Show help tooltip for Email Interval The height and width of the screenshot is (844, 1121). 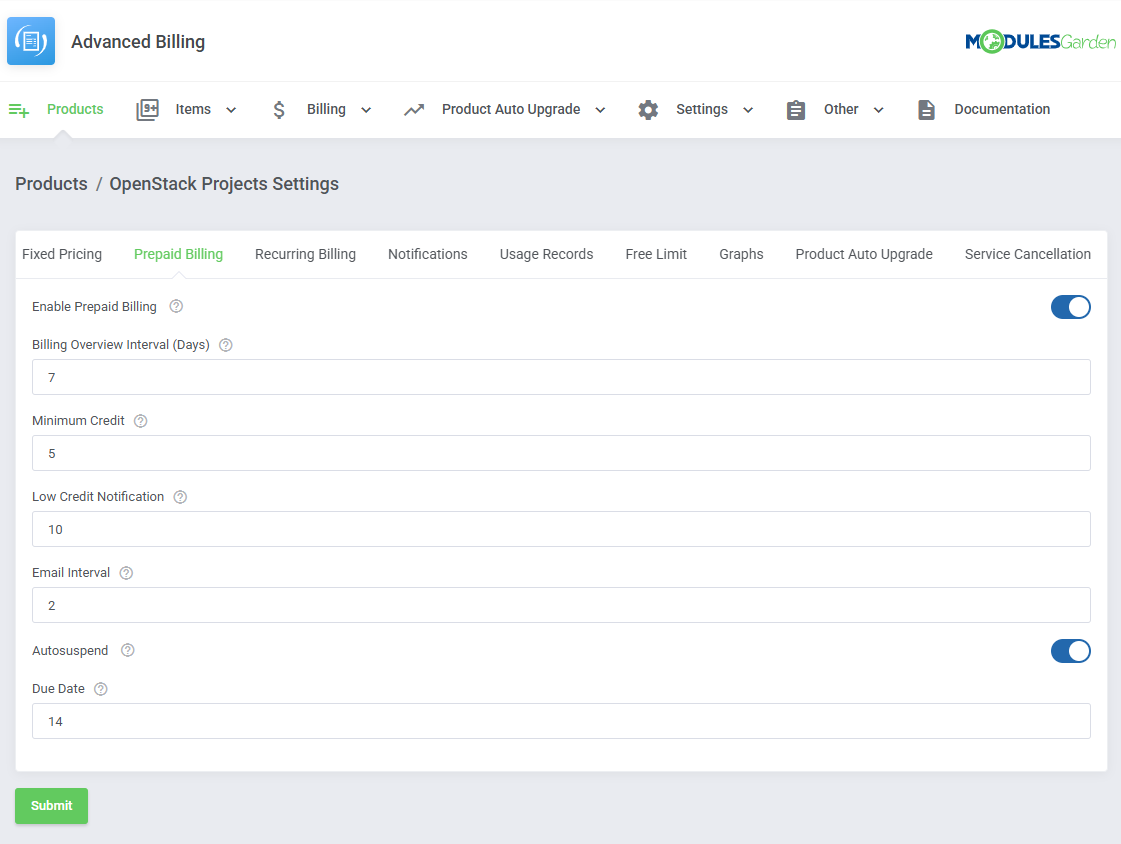pyautogui.click(x=127, y=572)
